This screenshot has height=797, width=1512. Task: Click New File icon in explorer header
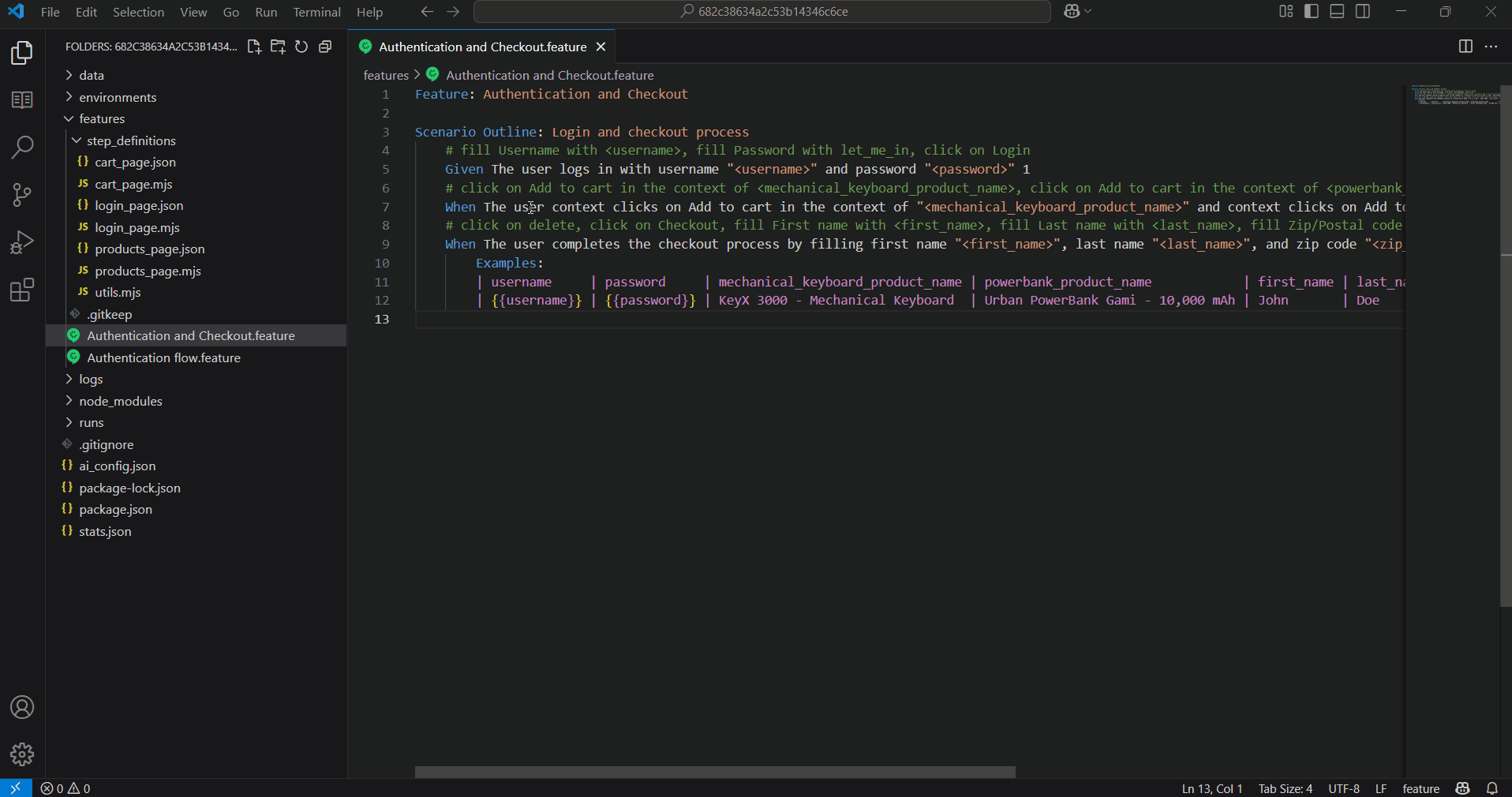(254, 47)
